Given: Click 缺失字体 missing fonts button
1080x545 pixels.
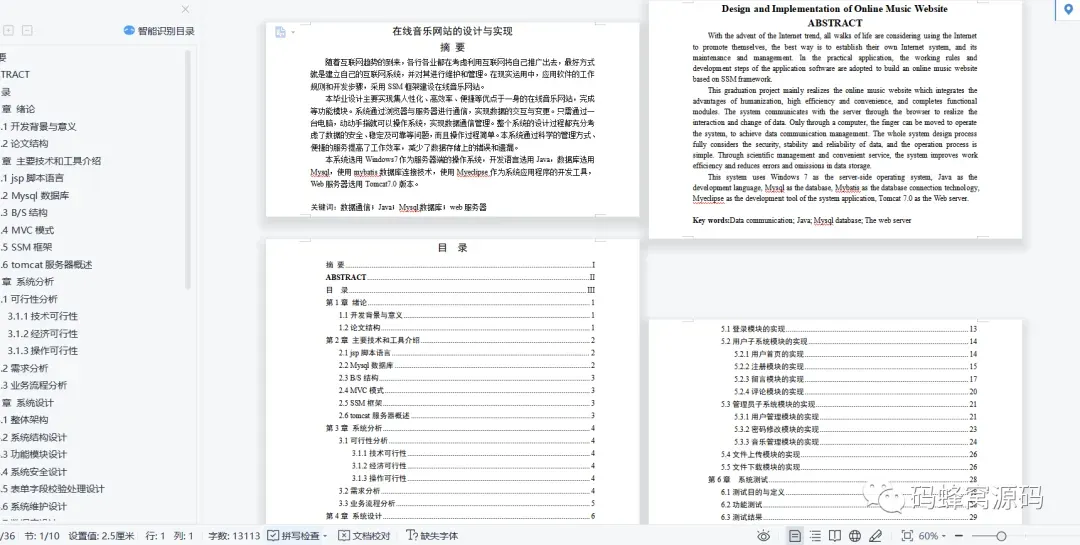Looking at the screenshot, I should click(433, 535).
